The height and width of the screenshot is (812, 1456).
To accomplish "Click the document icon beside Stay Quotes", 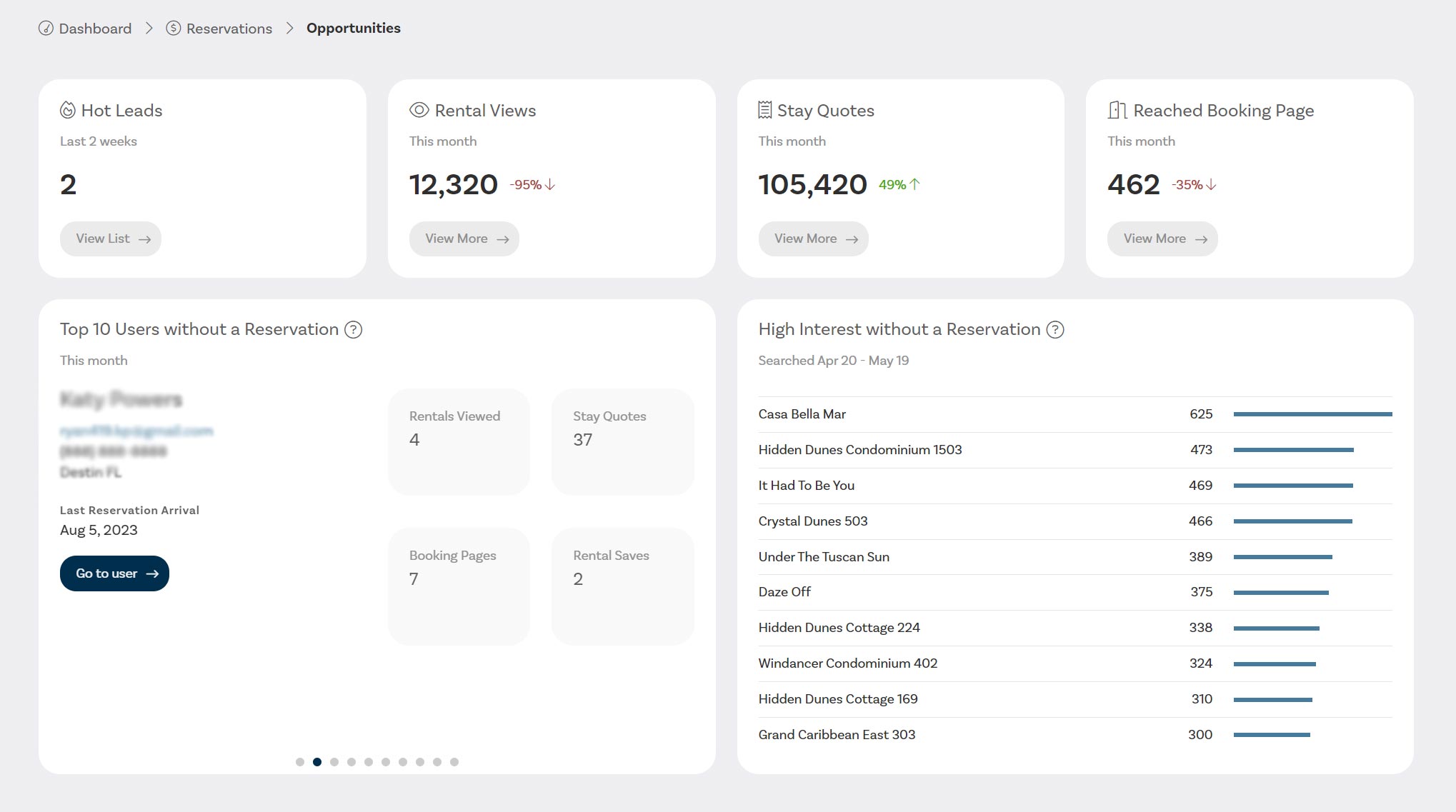I will pos(764,110).
